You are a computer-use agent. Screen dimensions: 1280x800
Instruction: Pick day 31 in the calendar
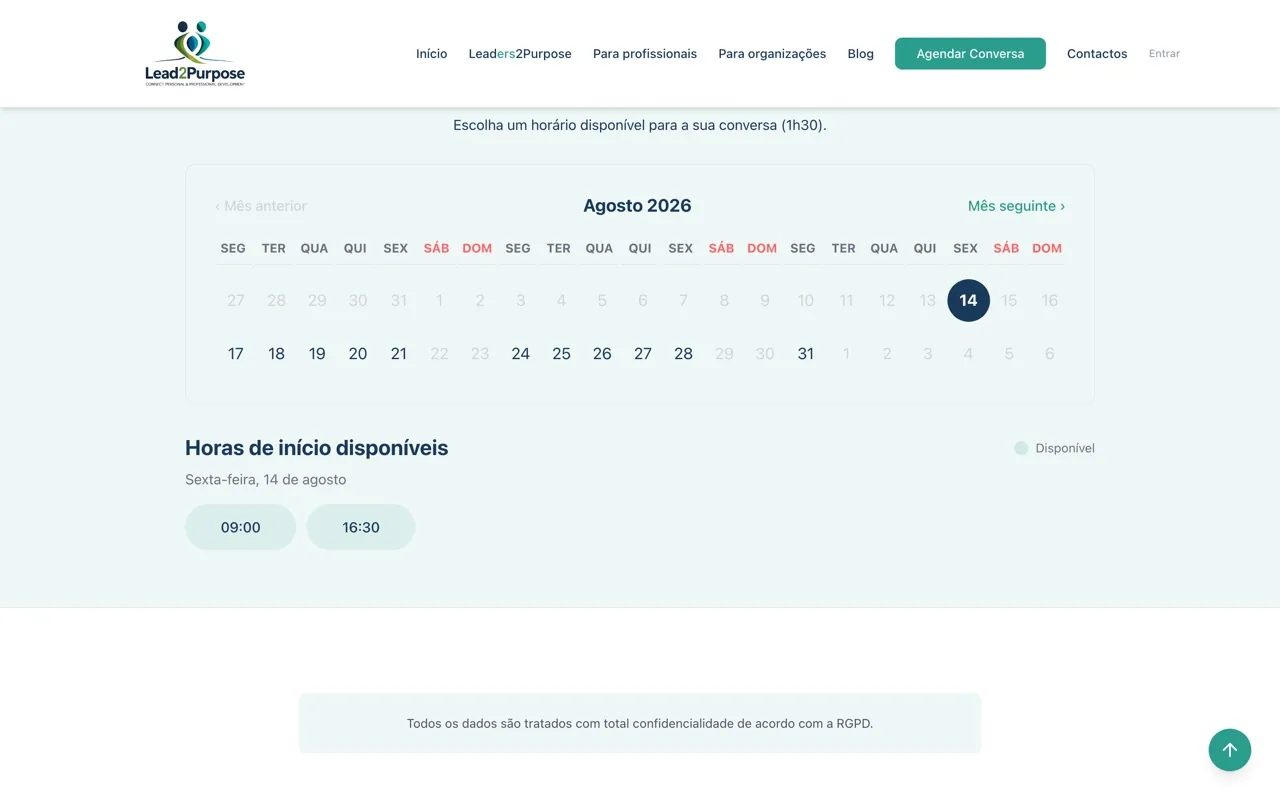[806, 353]
